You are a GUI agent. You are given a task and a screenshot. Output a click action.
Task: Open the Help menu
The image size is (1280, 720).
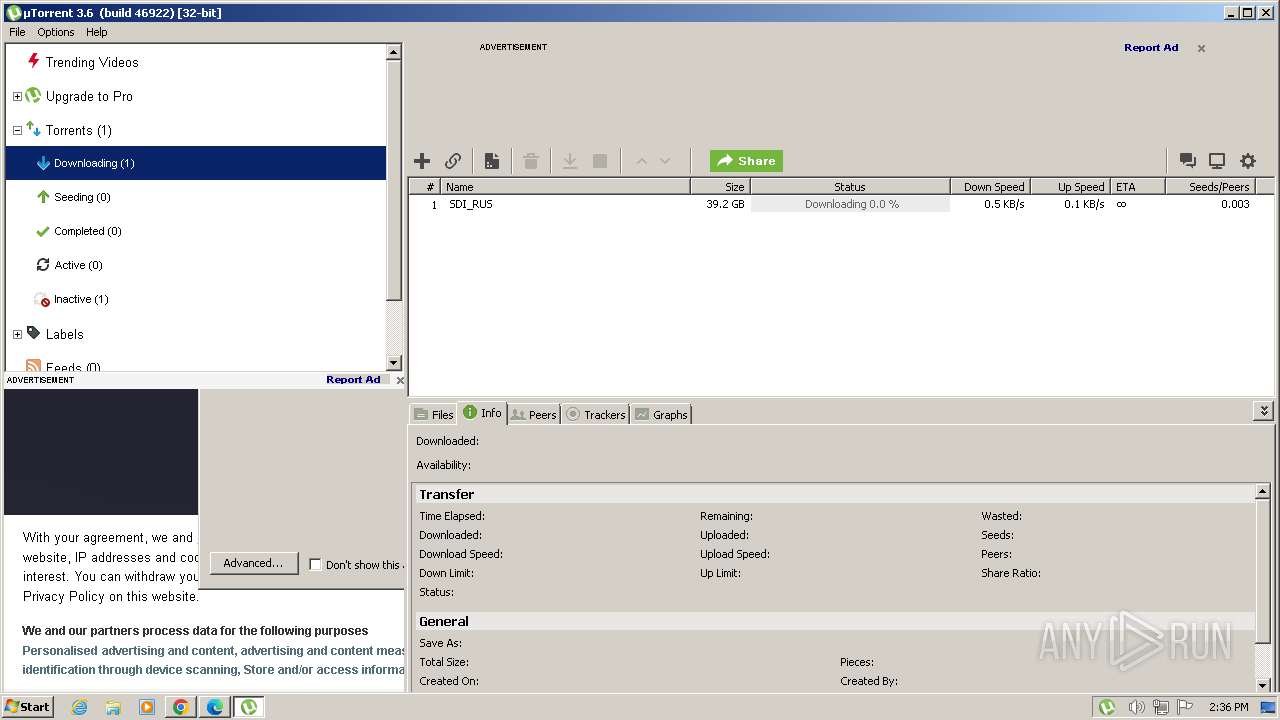point(96,32)
